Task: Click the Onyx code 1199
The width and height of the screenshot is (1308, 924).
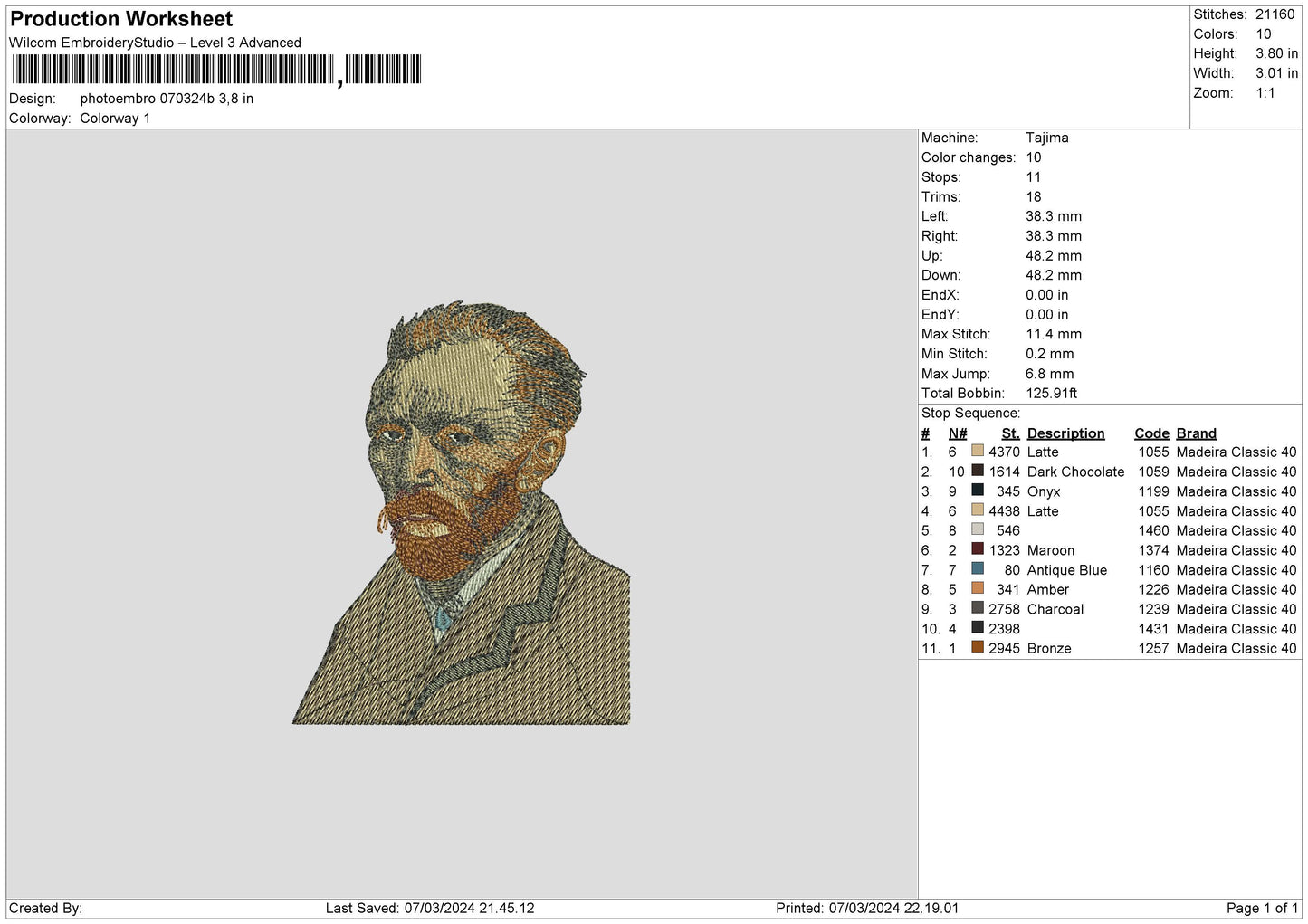Action: (x=1153, y=491)
